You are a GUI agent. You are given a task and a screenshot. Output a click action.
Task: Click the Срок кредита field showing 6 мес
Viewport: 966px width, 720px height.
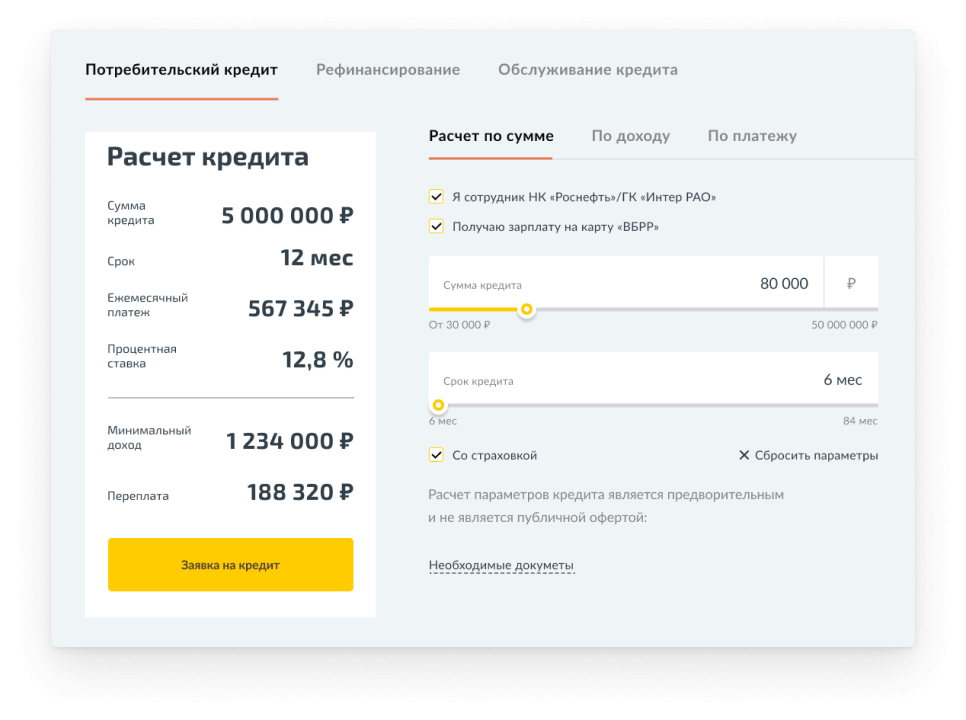click(x=653, y=379)
